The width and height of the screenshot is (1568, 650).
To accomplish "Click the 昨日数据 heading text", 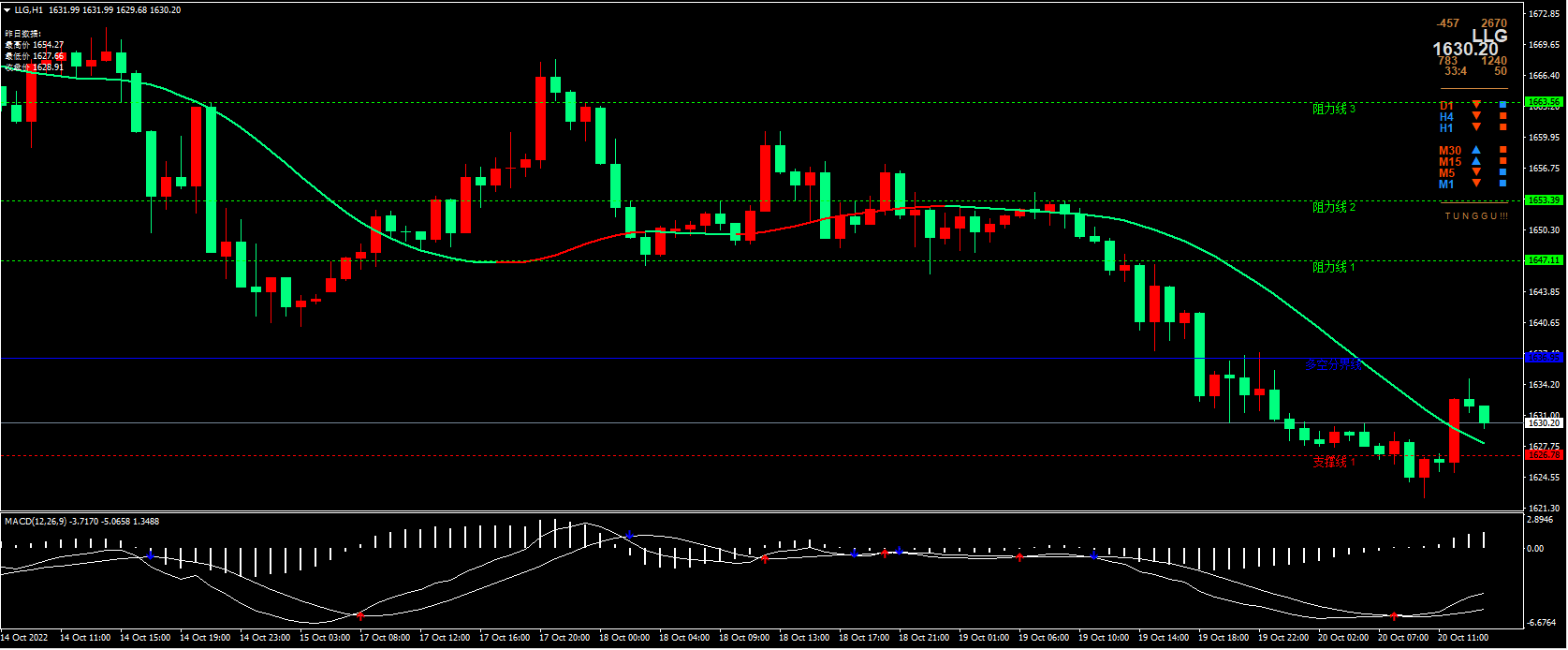I will [x=23, y=34].
